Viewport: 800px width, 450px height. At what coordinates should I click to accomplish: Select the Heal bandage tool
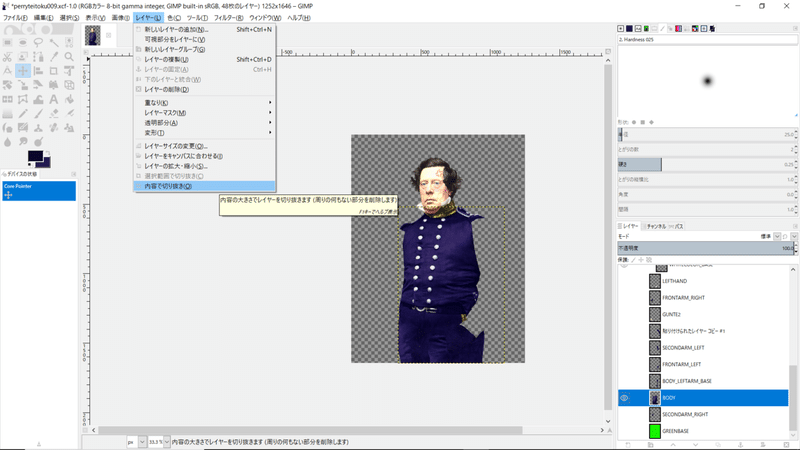[x=54, y=128]
